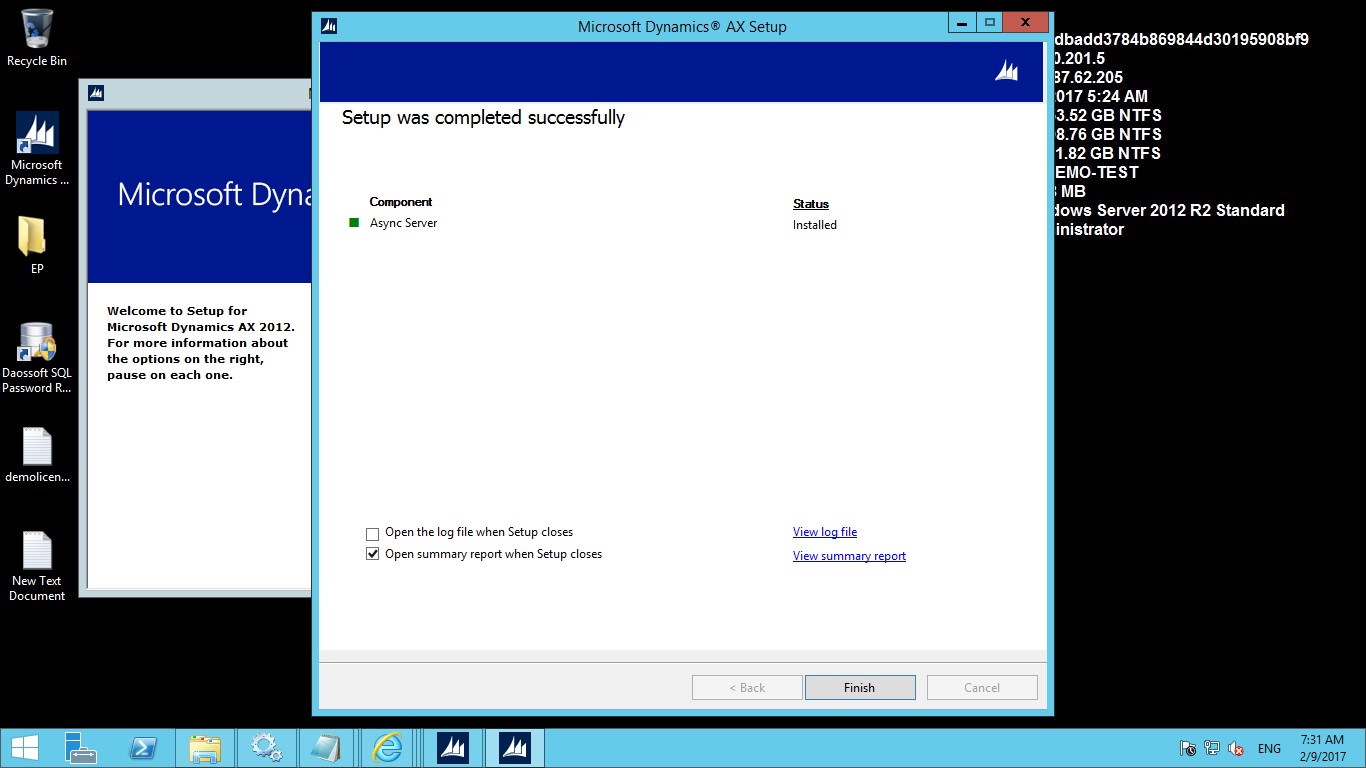Click the AX Setup title bar icon
The height and width of the screenshot is (768, 1366).
(x=329, y=26)
